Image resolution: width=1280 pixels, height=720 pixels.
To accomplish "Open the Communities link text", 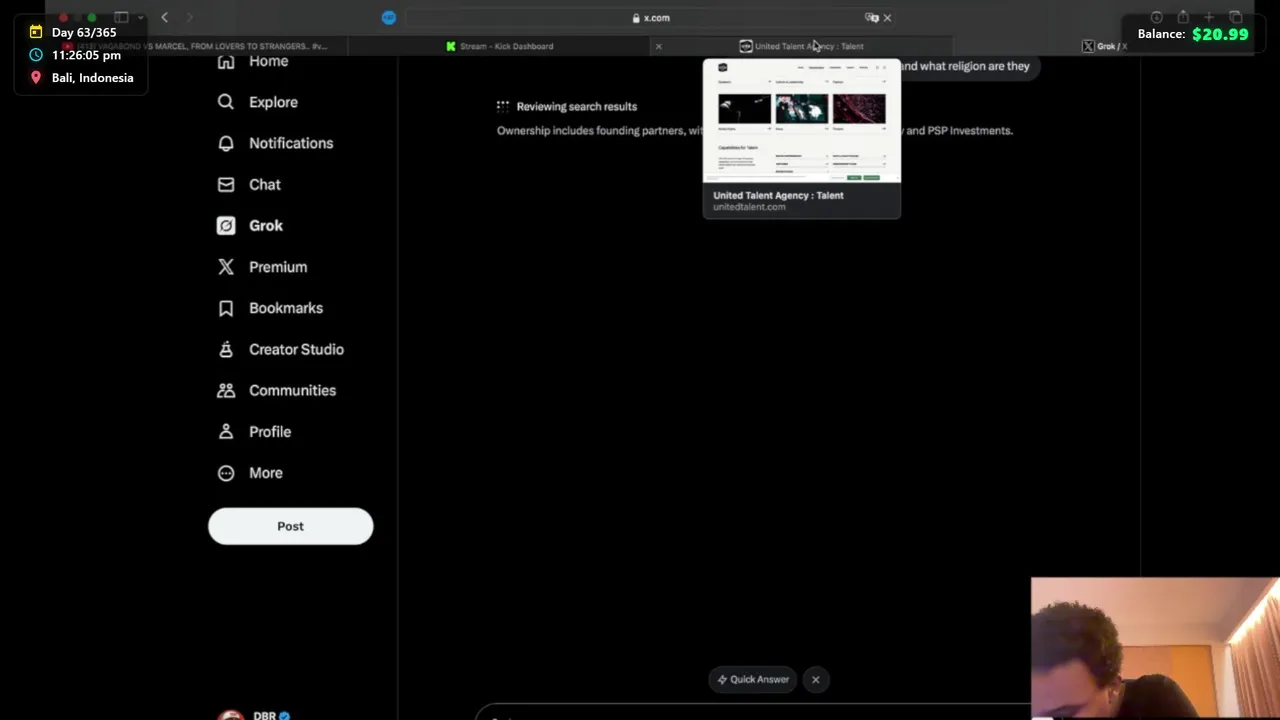I will (292, 390).
